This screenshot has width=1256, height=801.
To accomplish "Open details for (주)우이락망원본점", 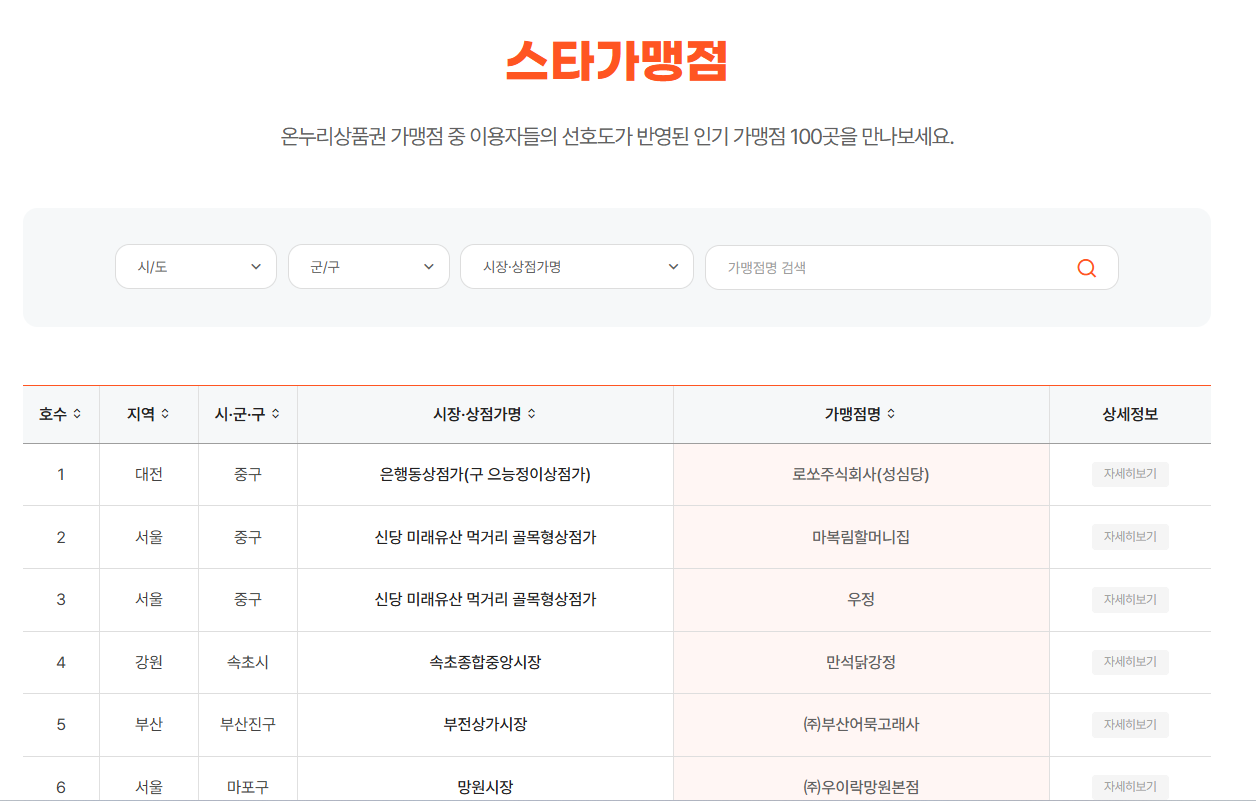I will (x=1130, y=787).
